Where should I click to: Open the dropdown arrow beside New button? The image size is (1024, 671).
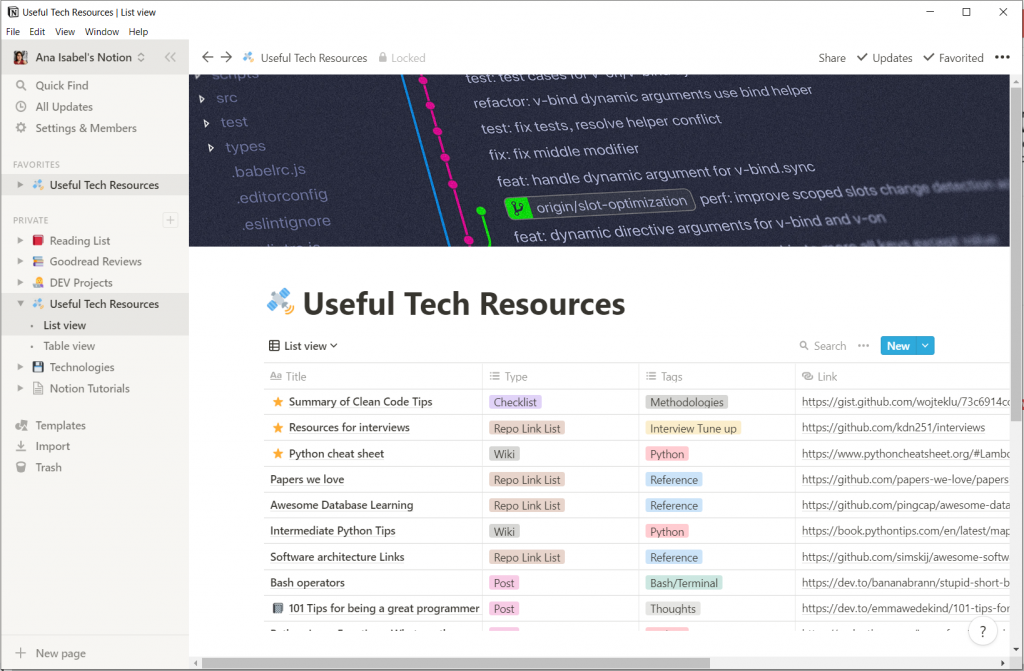(925, 346)
